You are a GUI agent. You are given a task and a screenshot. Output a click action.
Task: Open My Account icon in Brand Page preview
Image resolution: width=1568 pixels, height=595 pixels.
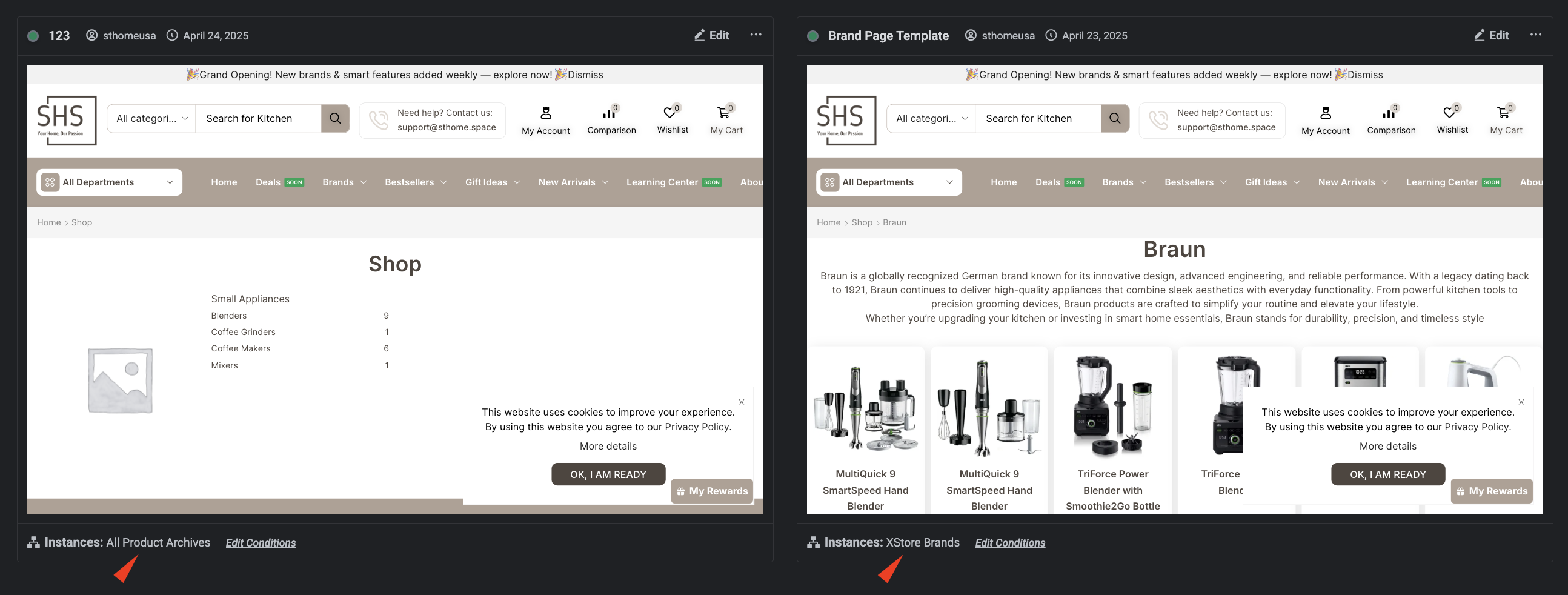point(1325,113)
